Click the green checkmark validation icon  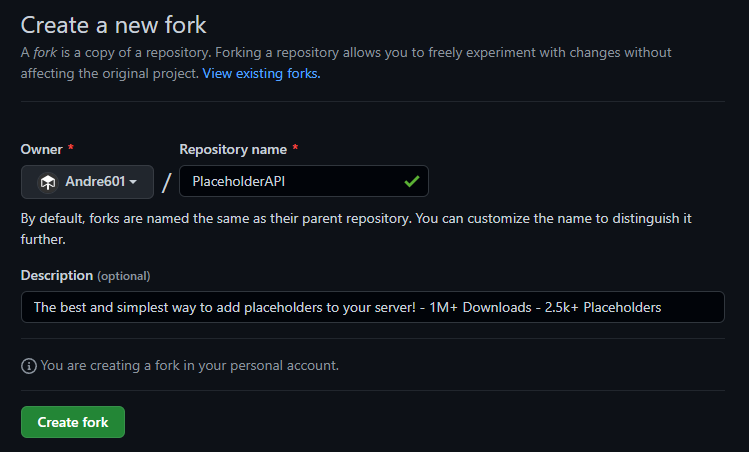click(x=411, y=181)
